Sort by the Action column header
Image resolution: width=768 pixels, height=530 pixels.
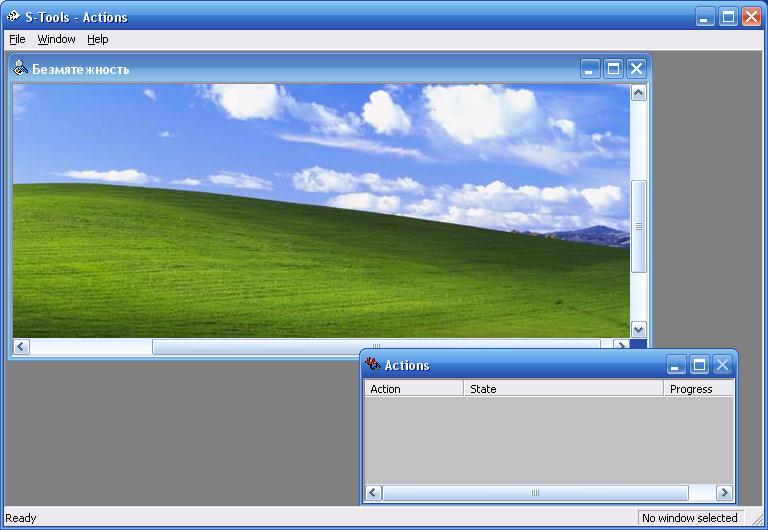(x=414, y=389)
